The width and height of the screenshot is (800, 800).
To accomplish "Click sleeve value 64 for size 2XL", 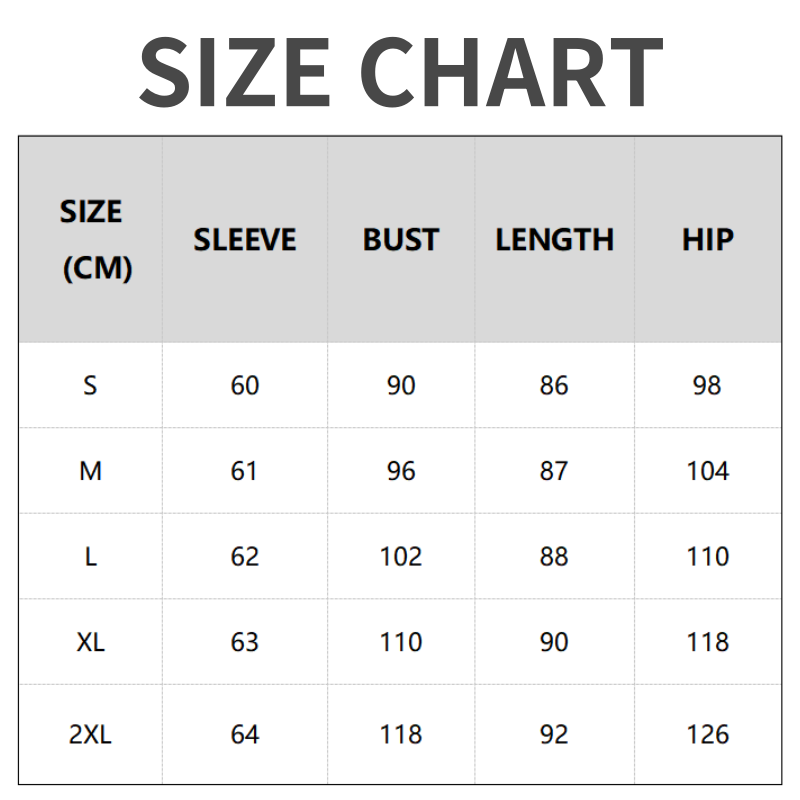I will [245, 735].
